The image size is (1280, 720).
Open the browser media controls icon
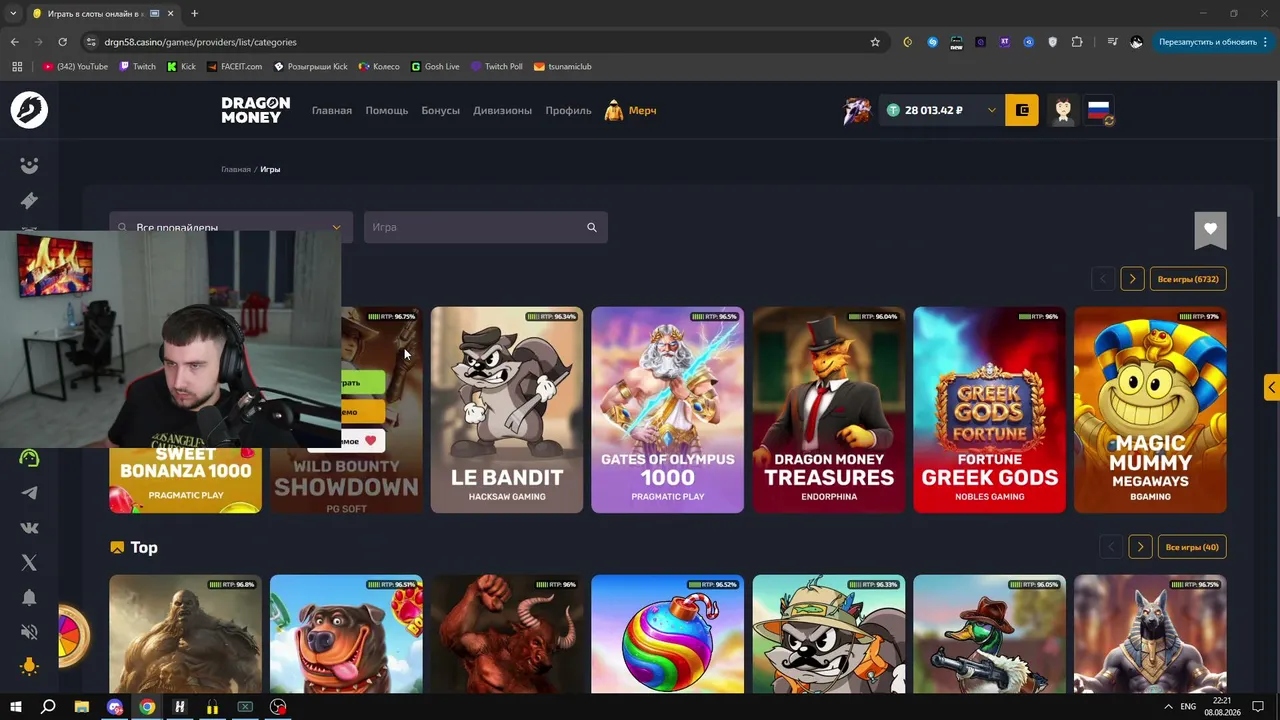click(x=1112, y=42)
